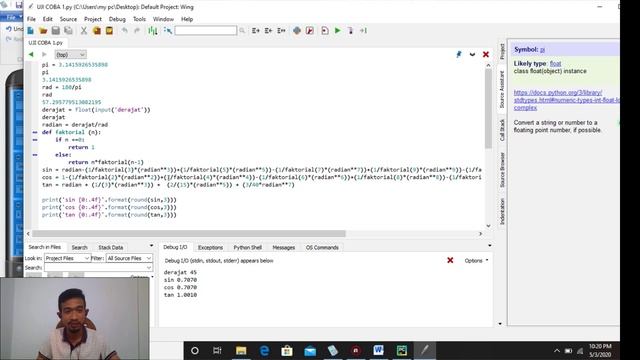Screen dimensions: 640x360
Task: Open Microsoft Edge from the taskbar
Action: [264, 351]
